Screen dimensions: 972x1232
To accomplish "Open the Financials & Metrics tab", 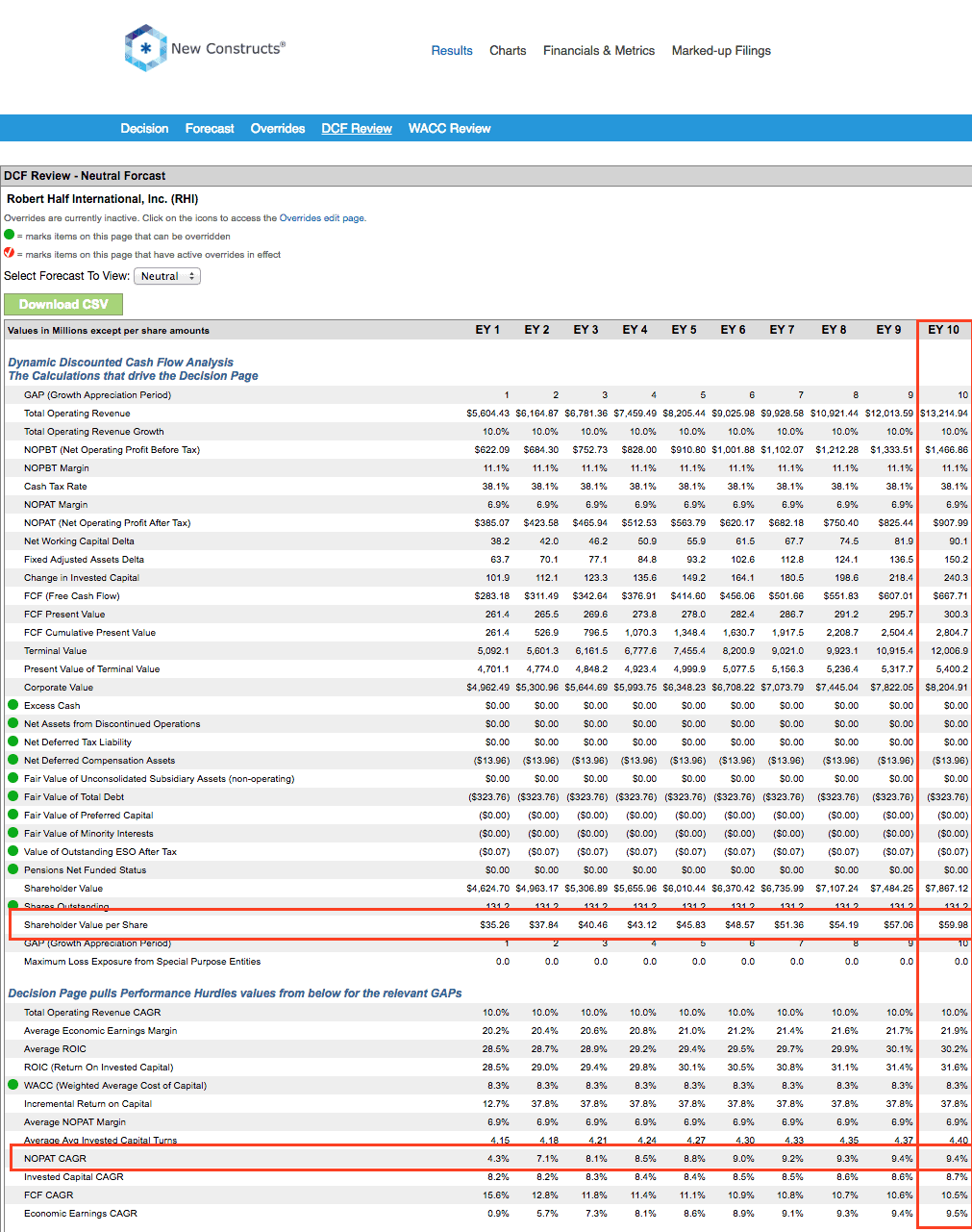I will [x=599, y=51].
